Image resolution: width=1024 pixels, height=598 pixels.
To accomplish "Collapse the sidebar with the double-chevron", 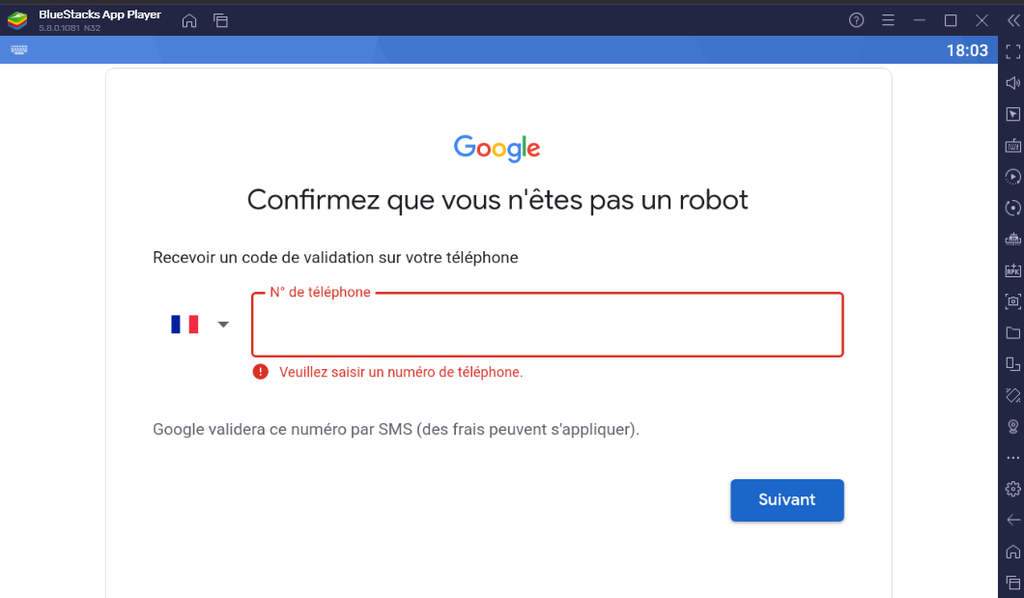I will (1012, 21).
